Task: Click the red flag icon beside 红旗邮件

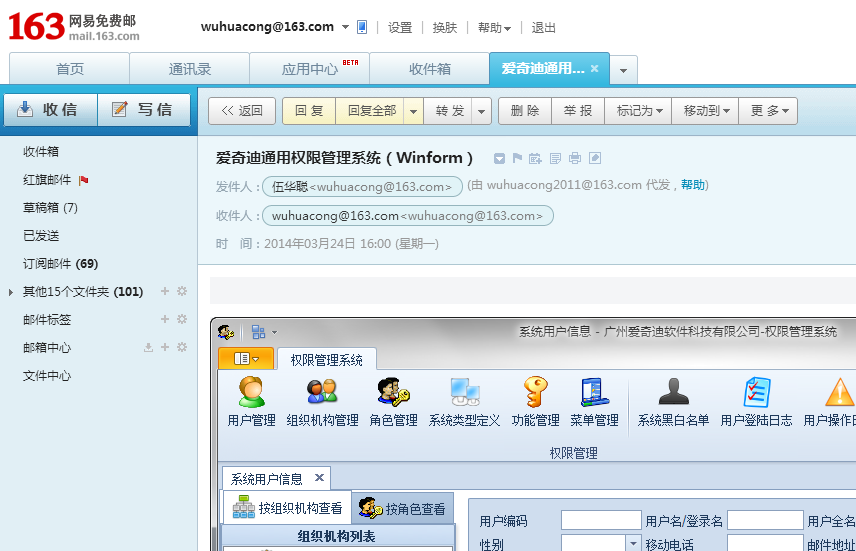Action: [x=84, y=180]
